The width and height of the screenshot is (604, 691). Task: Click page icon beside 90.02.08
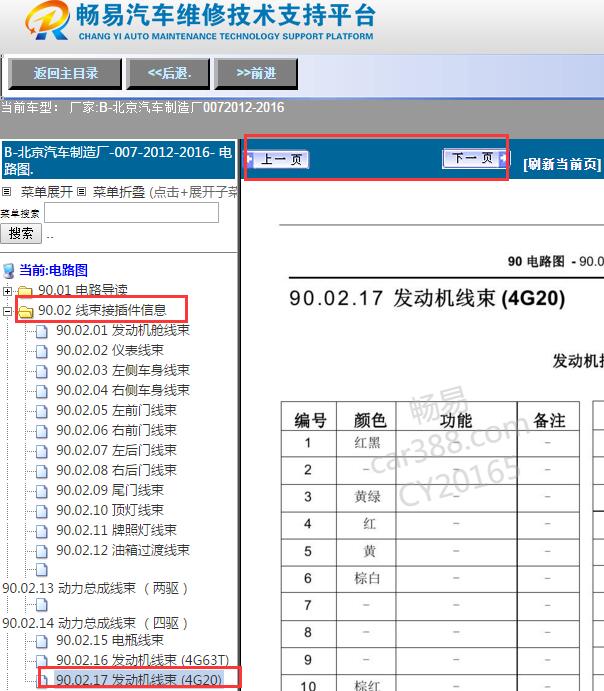(41, 471)
